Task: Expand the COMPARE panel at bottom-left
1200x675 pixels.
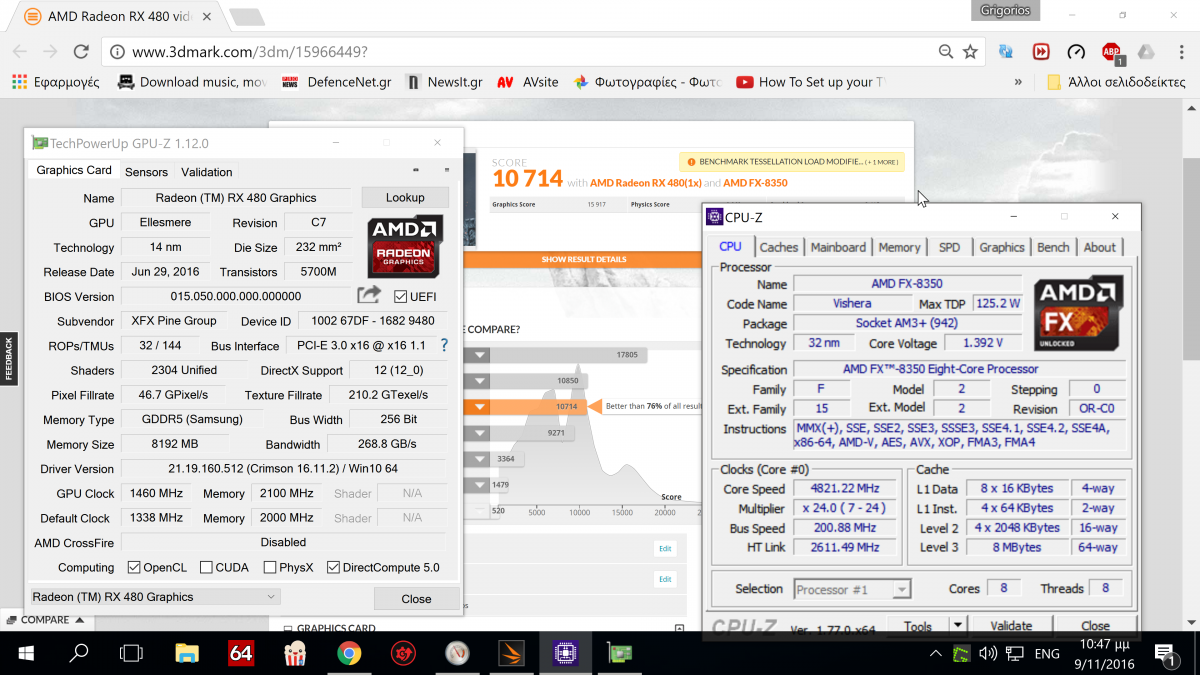Action: (x=45, y=620)
